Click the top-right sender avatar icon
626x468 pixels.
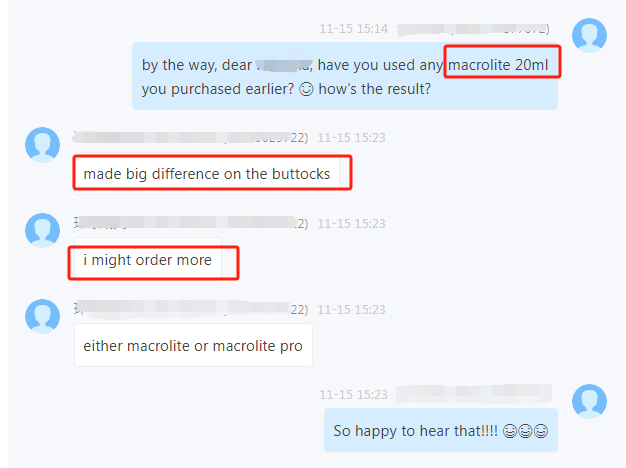tap(589, 35)
